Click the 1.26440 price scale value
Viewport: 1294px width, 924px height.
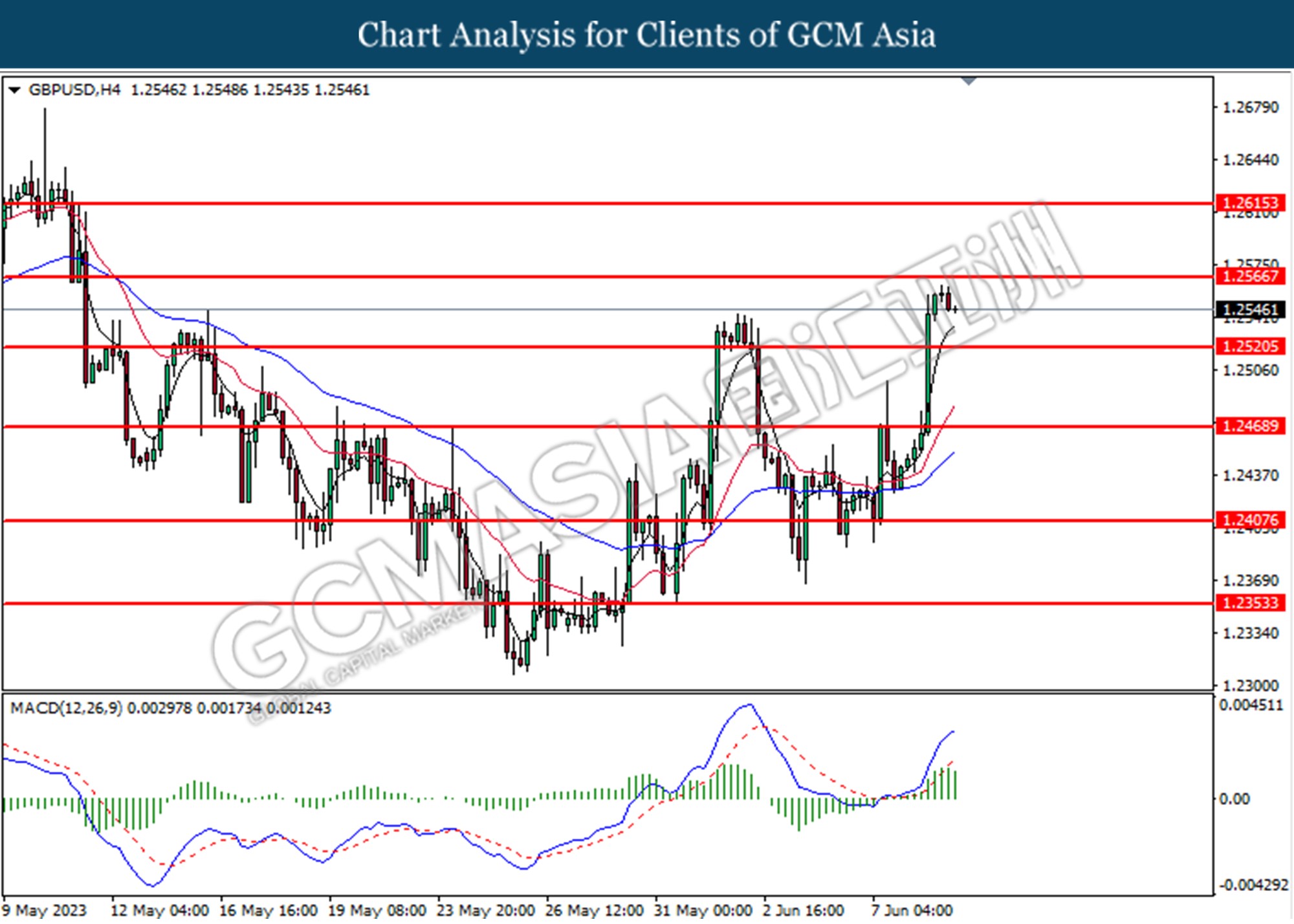(1250, 160)
